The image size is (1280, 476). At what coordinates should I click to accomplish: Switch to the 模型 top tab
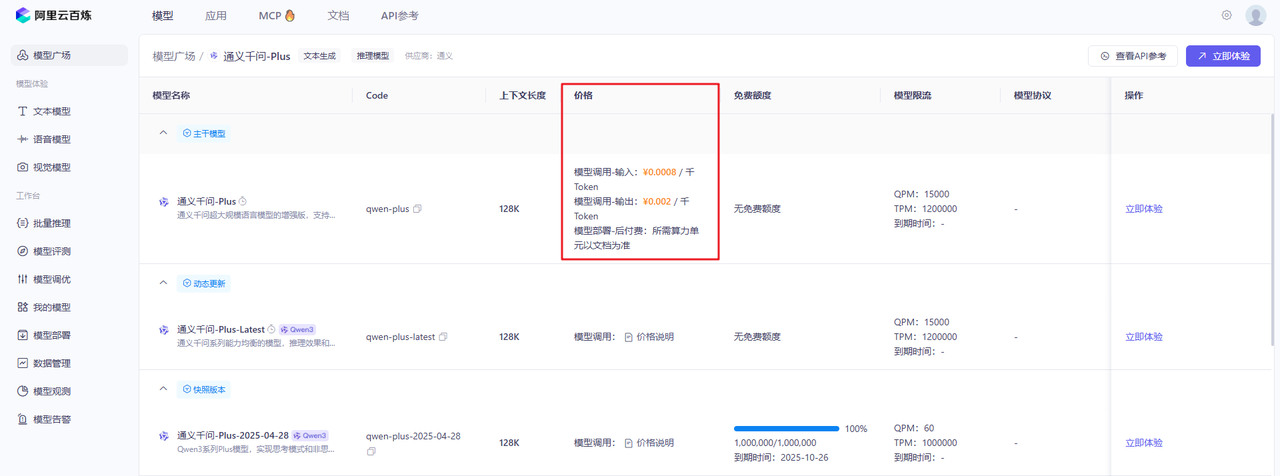click(x=162, y=15)
